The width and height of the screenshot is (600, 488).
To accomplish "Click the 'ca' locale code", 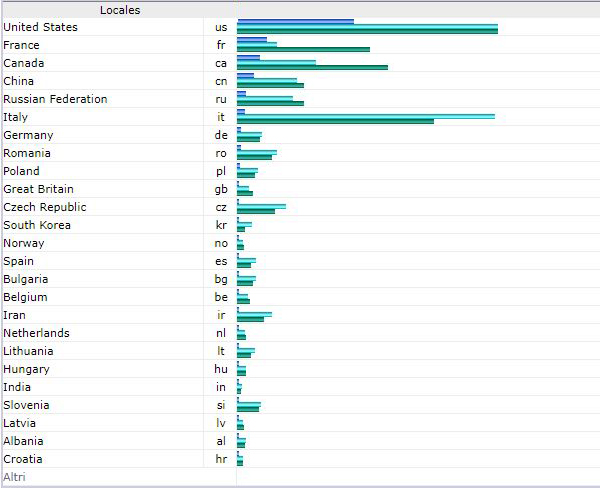I will click(221, 64).
